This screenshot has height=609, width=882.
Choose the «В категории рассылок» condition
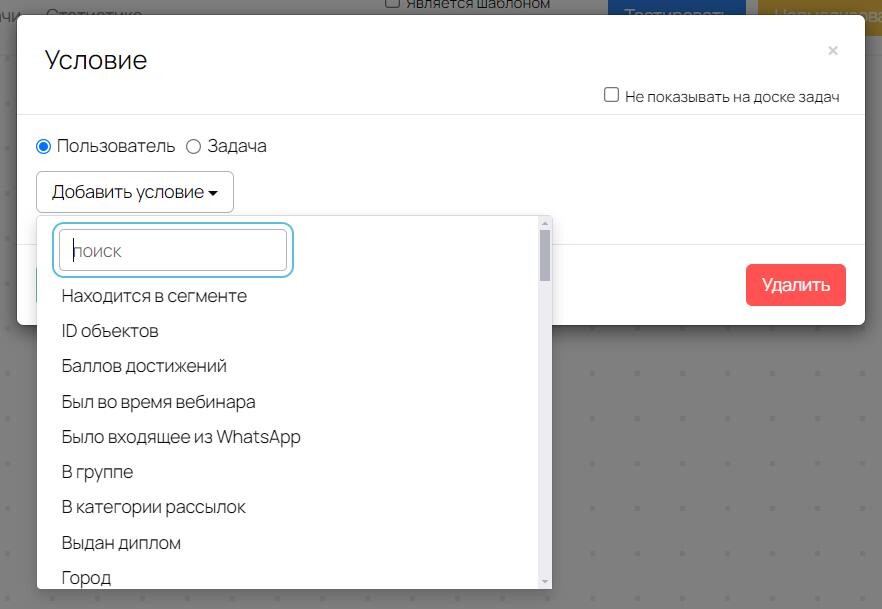[x=152, y=507]
